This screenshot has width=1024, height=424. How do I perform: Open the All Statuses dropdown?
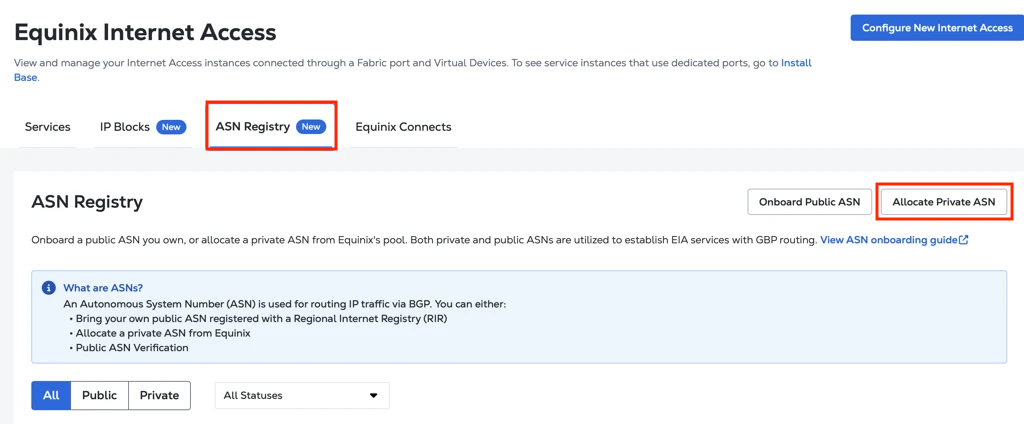[x=302, y=395]
